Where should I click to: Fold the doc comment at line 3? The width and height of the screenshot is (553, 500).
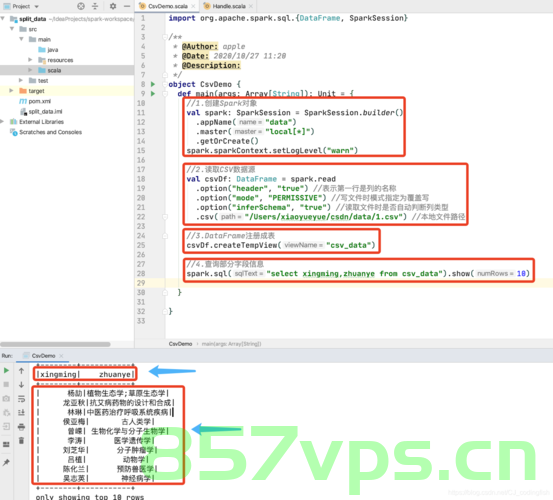(165, 37)
